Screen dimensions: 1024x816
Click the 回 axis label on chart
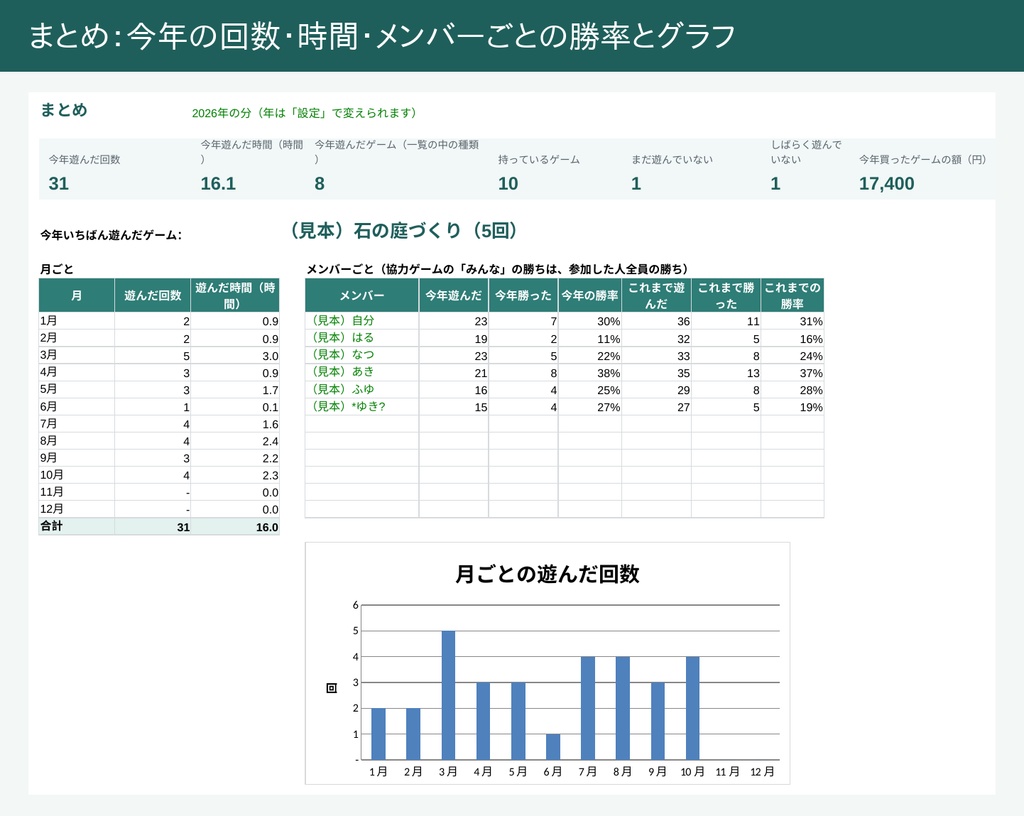331,688
